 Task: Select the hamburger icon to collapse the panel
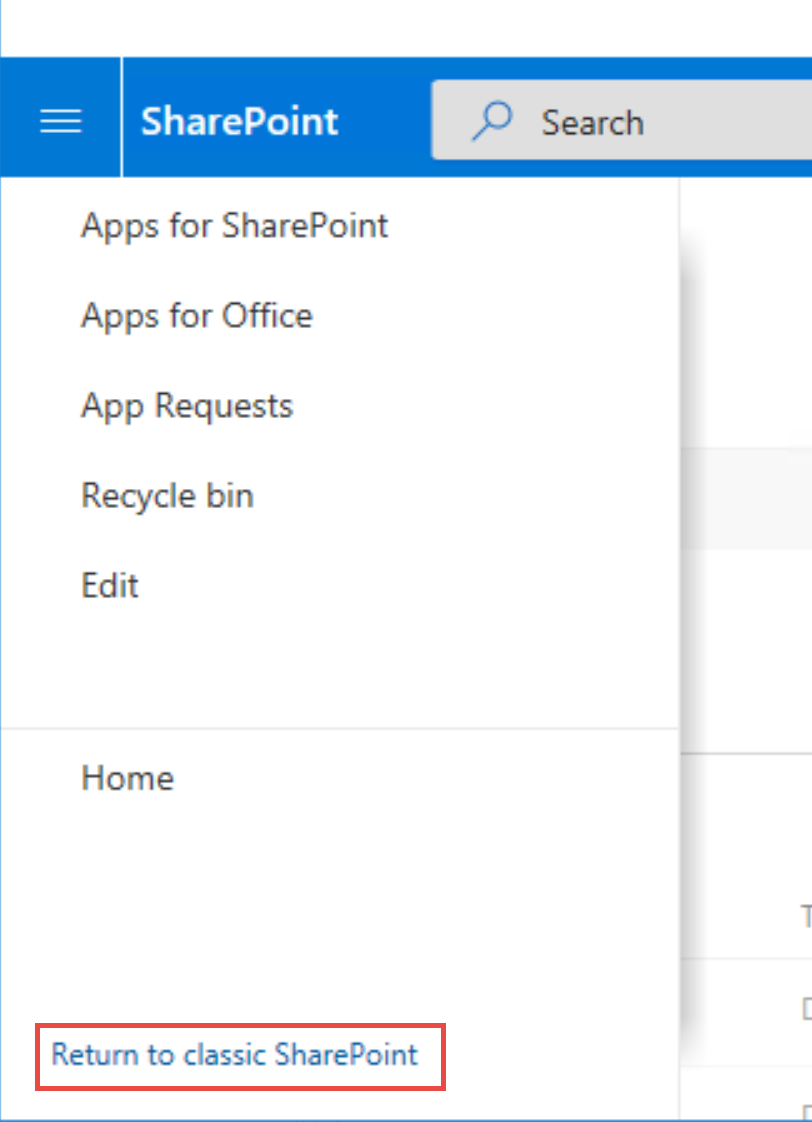[60, 119]
